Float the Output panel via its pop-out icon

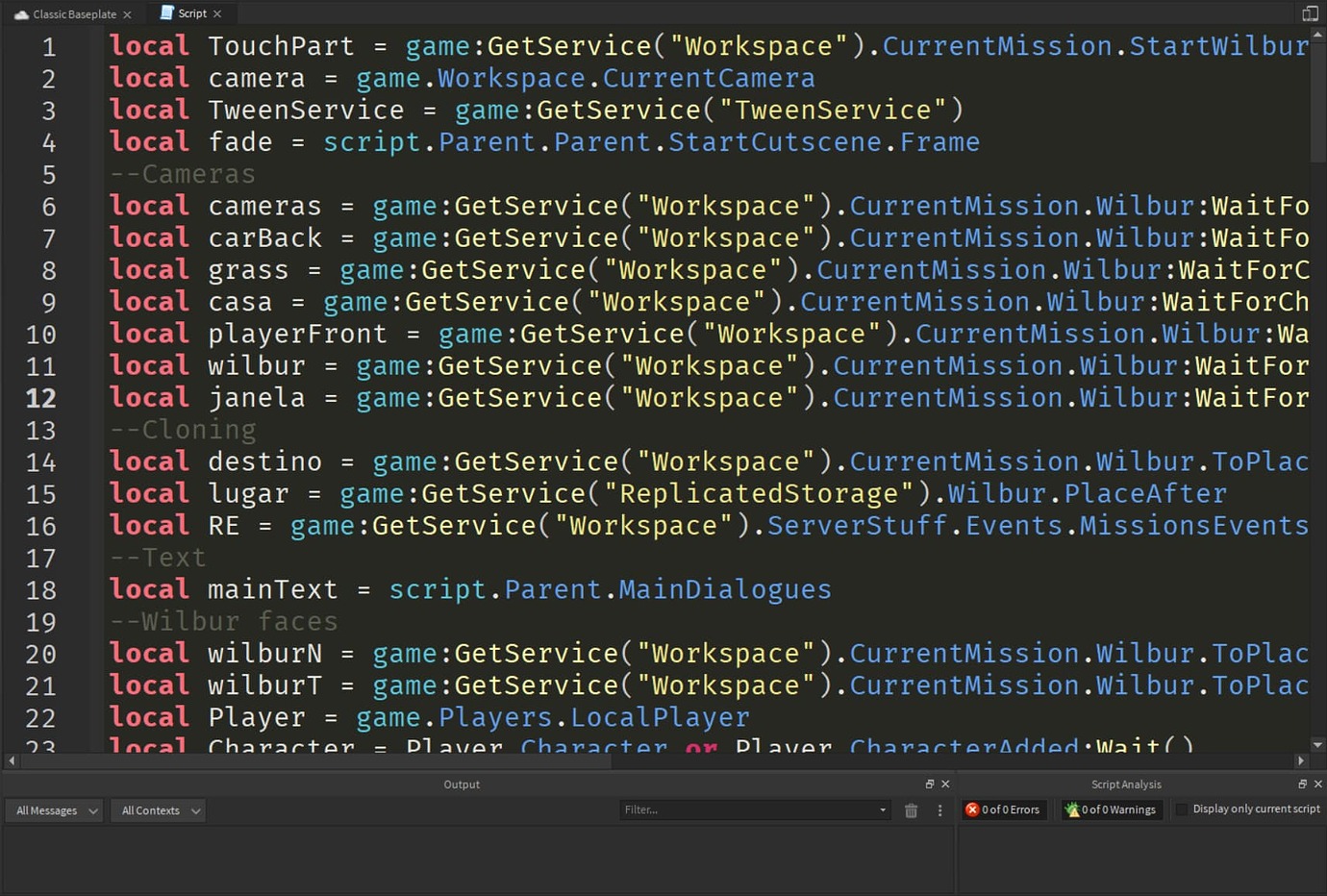[x=929, y=784]
